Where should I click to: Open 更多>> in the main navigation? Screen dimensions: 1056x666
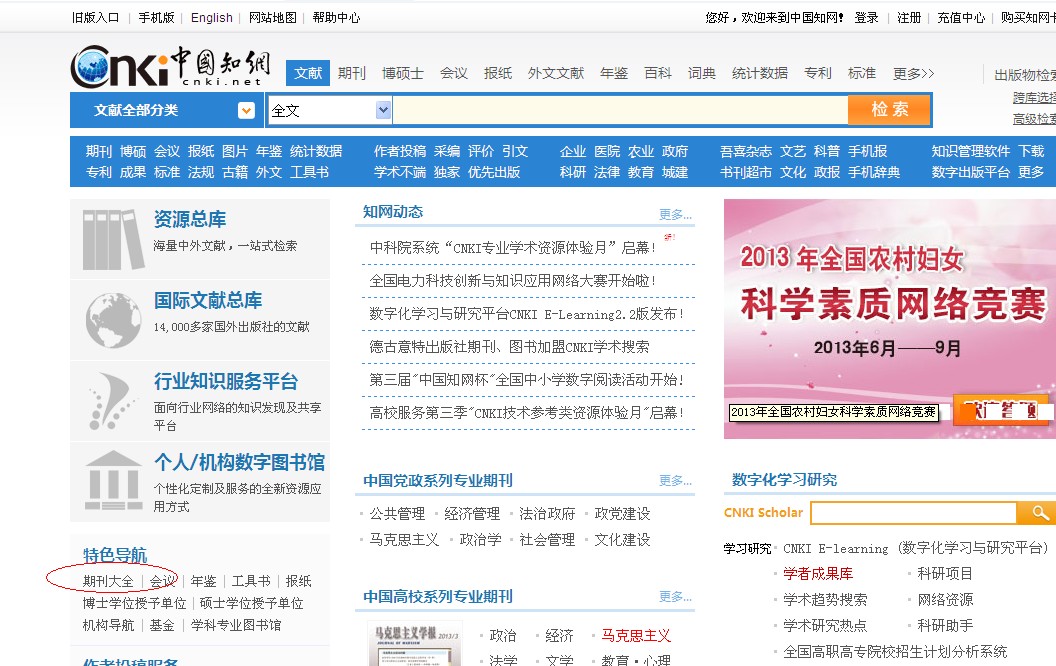pos(915,72)
